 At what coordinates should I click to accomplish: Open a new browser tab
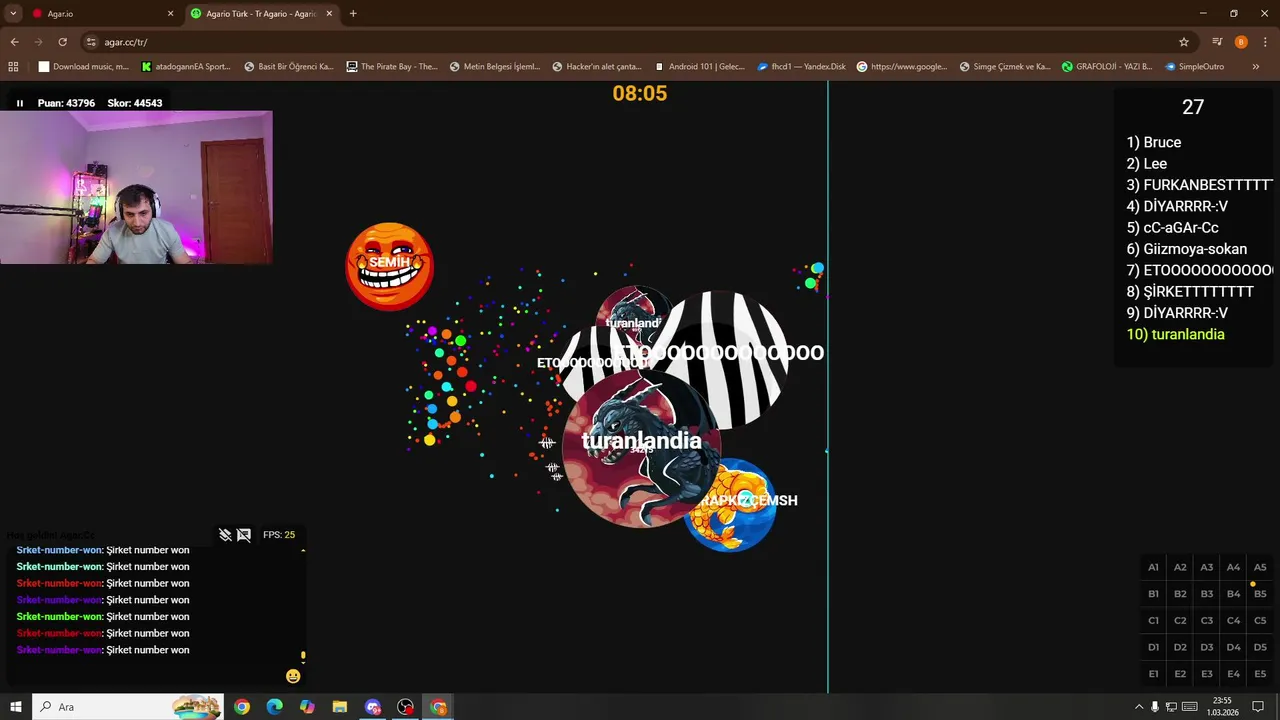pyautogui.click(x=353, y=14)
